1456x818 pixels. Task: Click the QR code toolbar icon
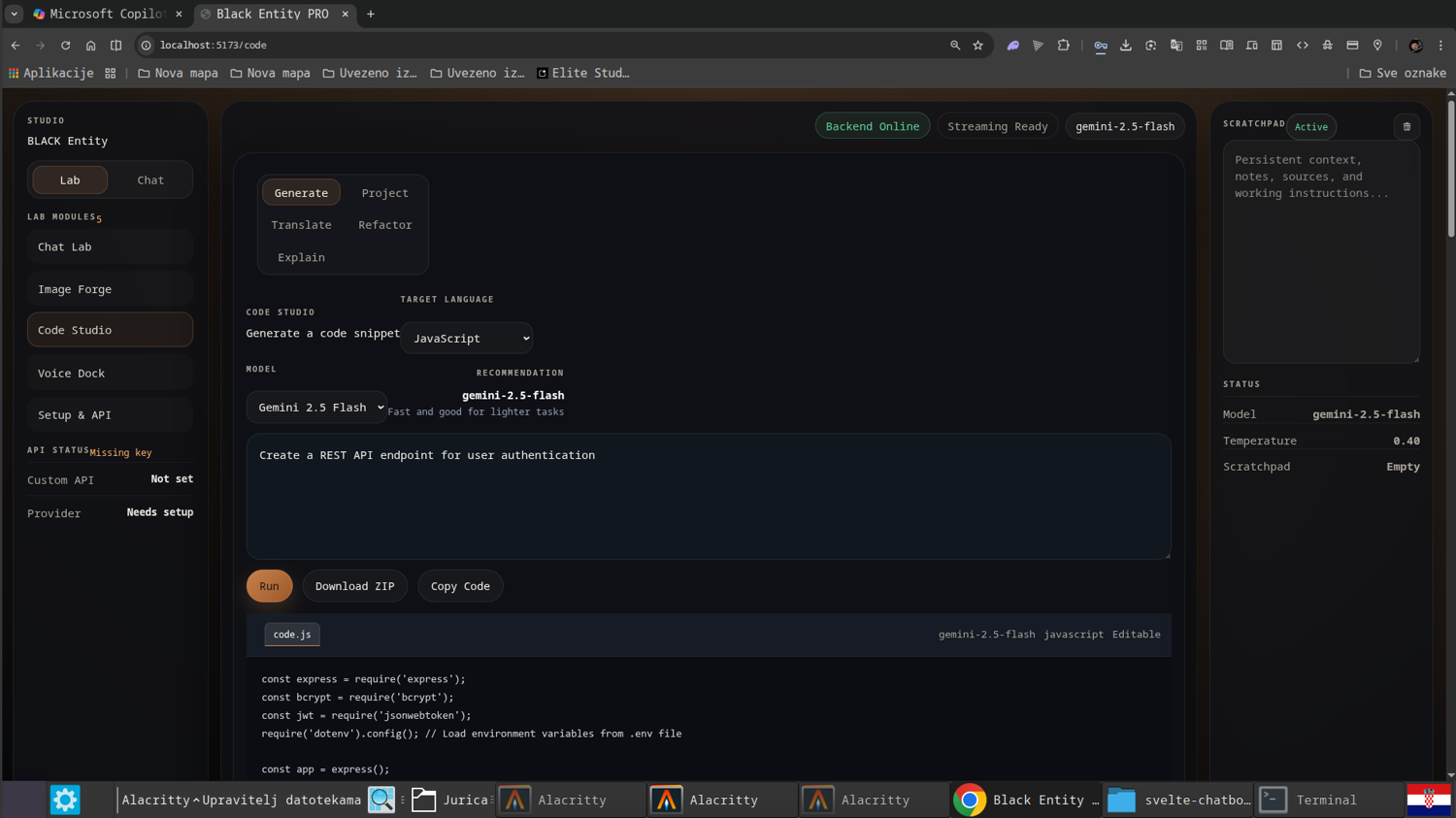(1201, 45)
